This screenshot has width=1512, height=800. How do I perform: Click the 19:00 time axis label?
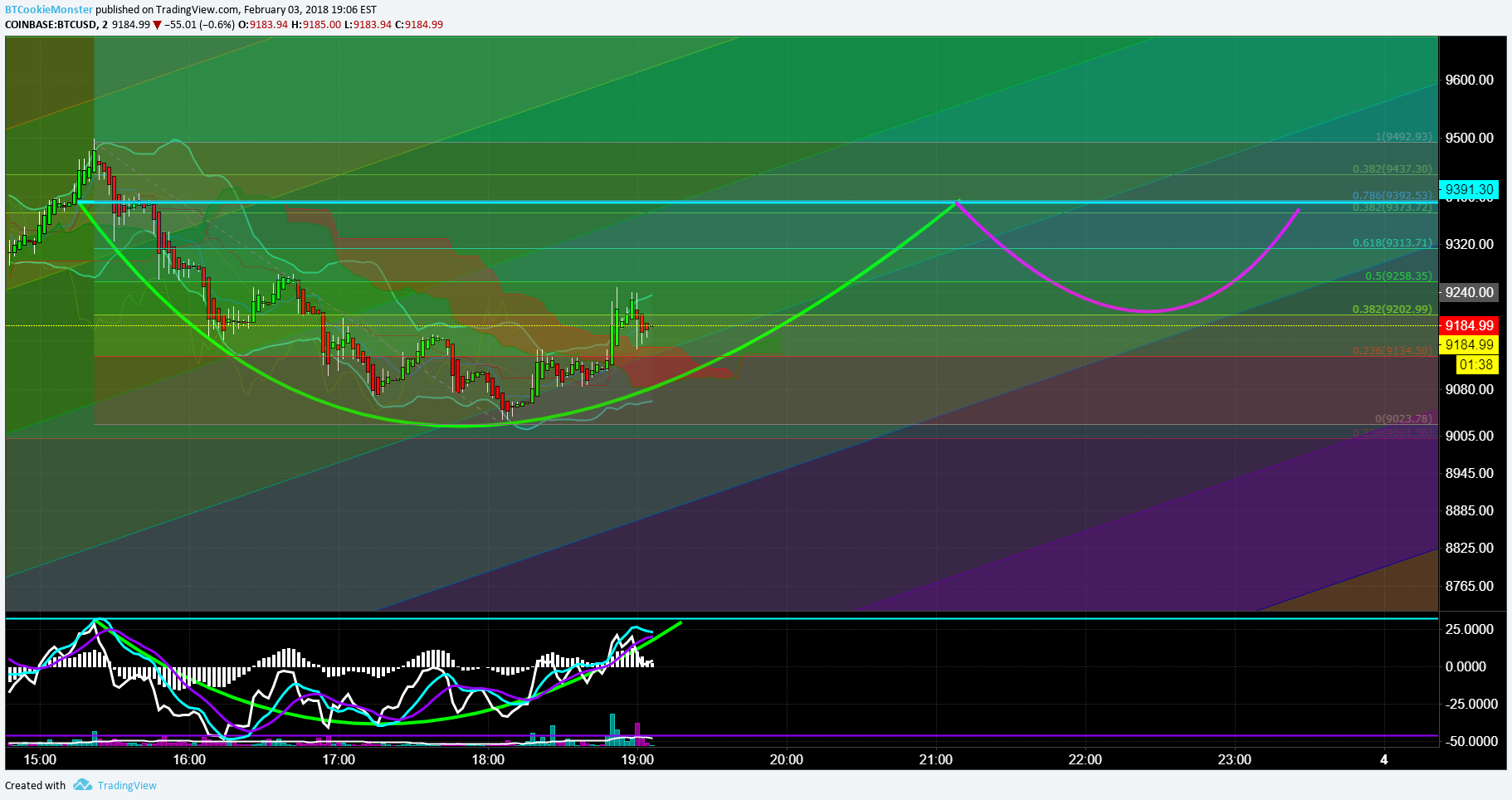637,759
